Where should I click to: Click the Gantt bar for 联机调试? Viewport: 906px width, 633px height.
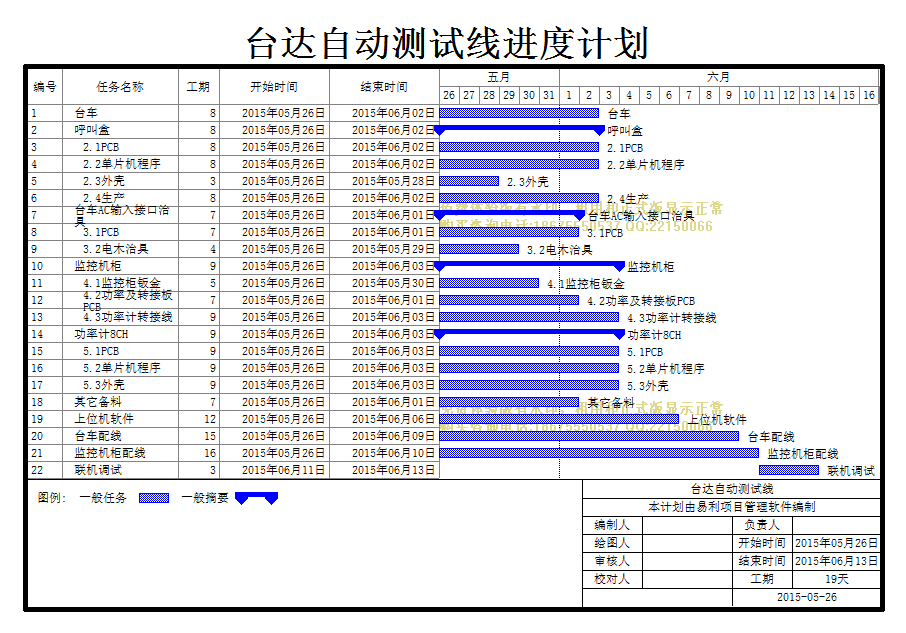(x=789, y=470)
